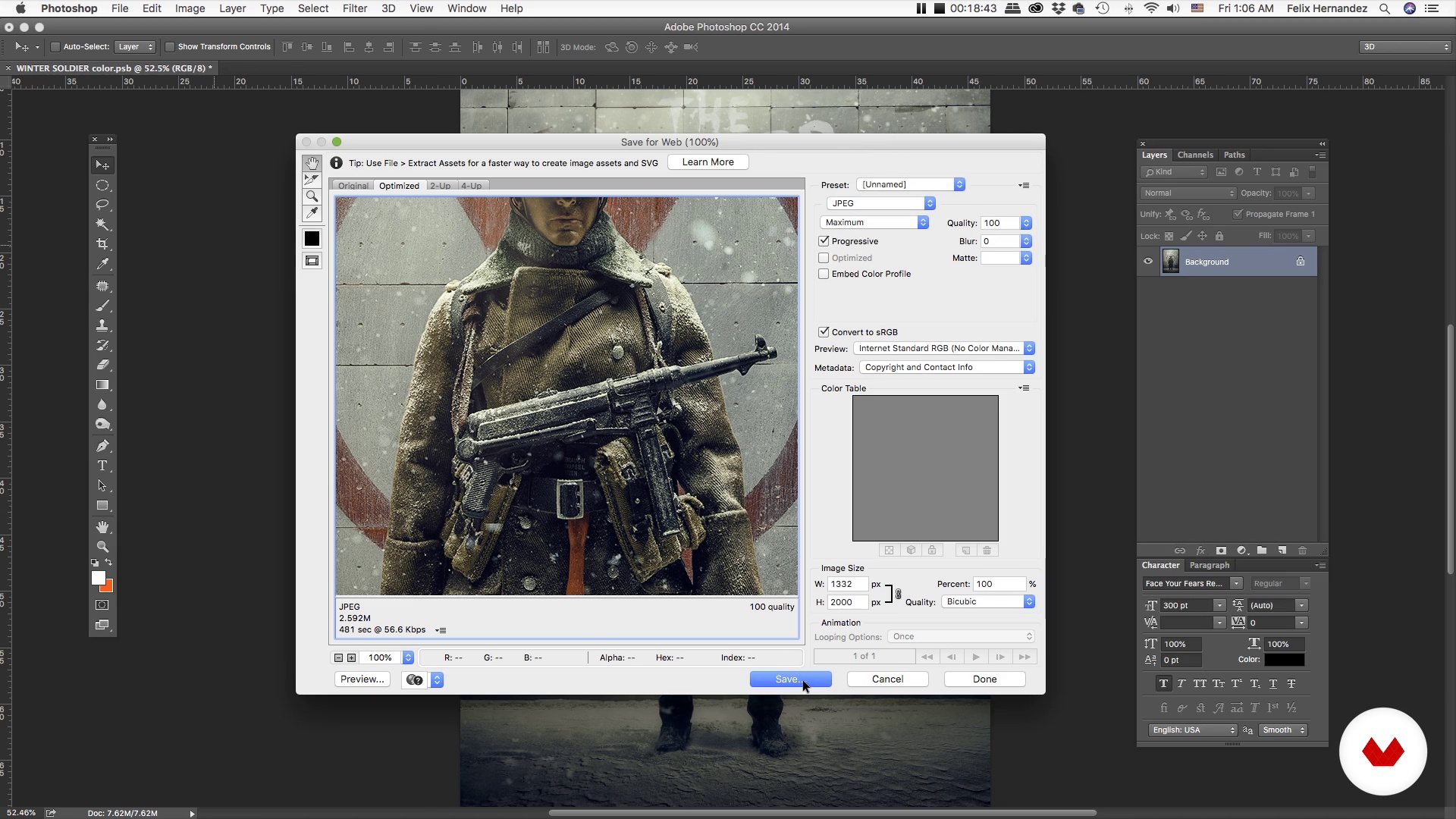Open the Preset dropdown
This screenshot has height=819, width=1456.
coord(911,184)
